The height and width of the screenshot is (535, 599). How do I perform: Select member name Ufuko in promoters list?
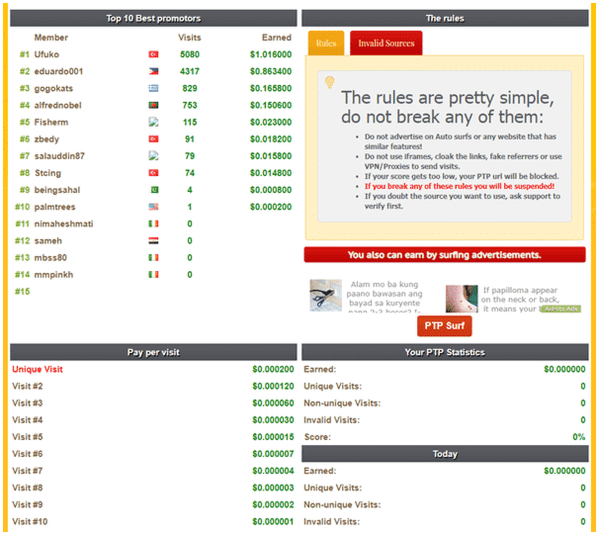[x=47, y=54]
